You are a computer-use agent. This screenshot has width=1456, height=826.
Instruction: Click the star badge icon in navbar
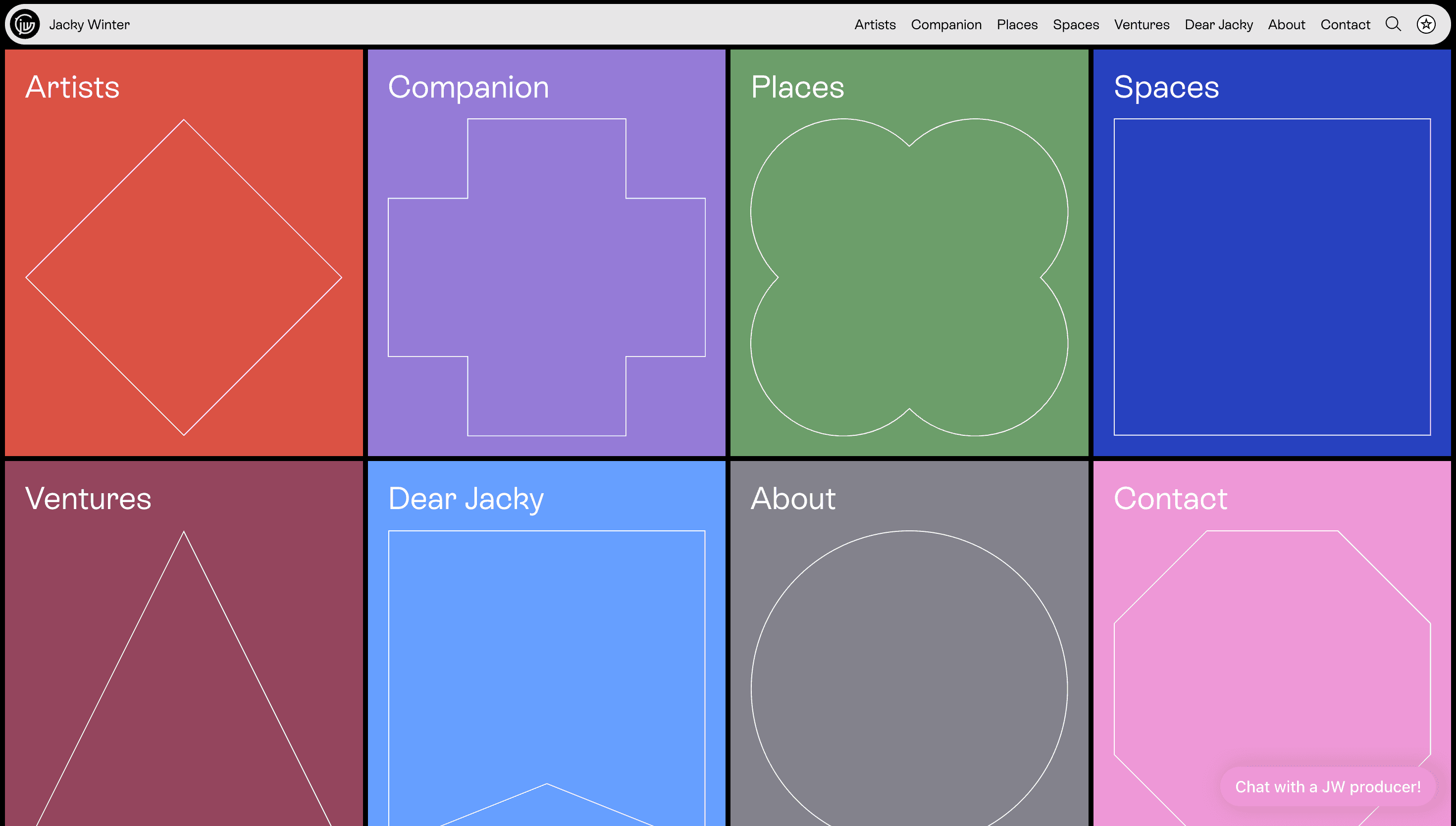(1426, 24)
